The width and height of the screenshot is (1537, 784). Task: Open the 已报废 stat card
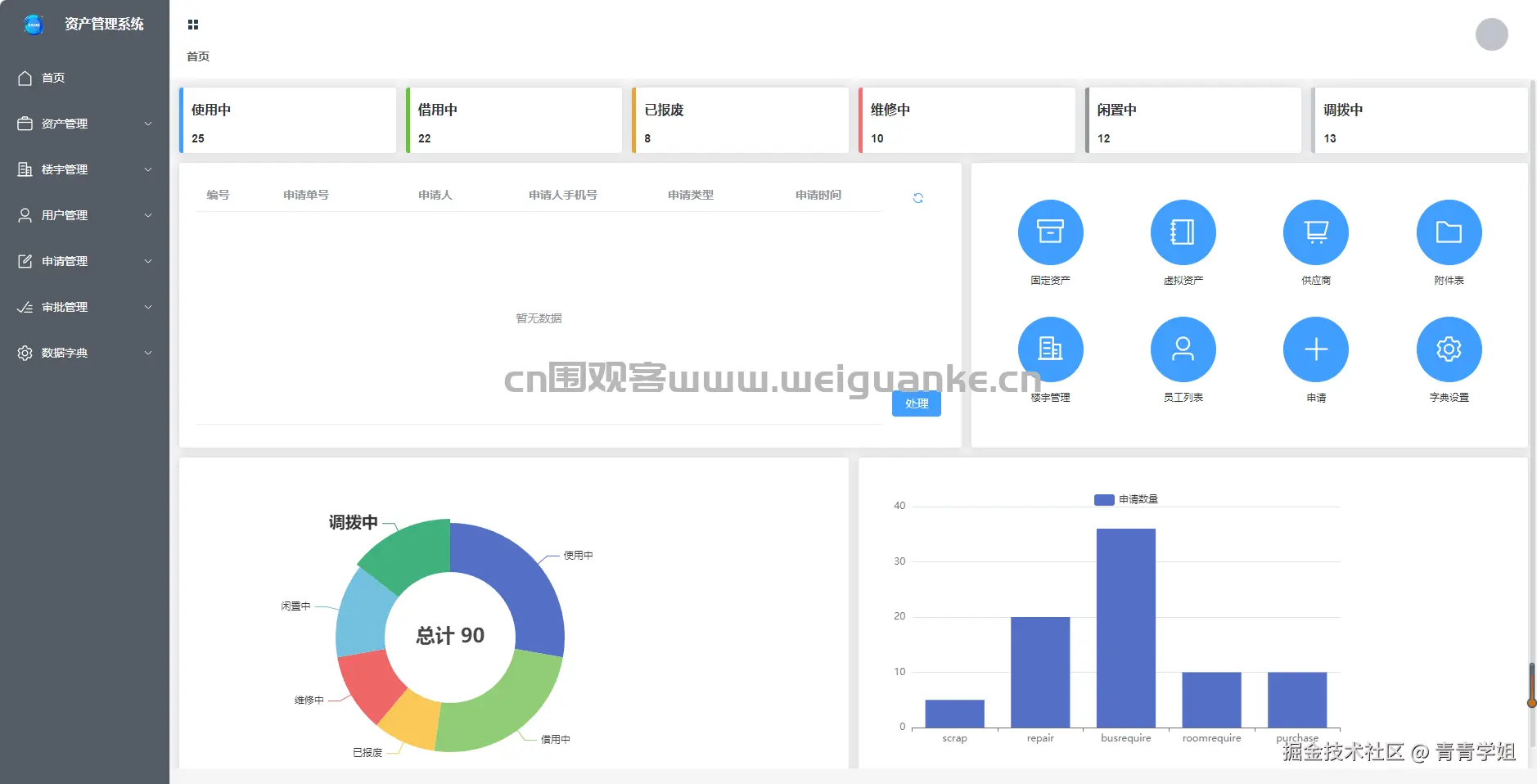pos(741,120)
